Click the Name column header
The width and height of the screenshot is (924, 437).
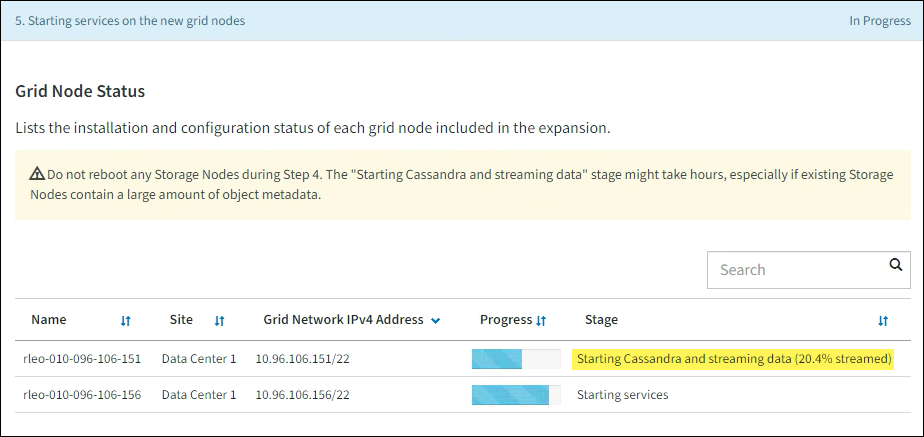49,320
